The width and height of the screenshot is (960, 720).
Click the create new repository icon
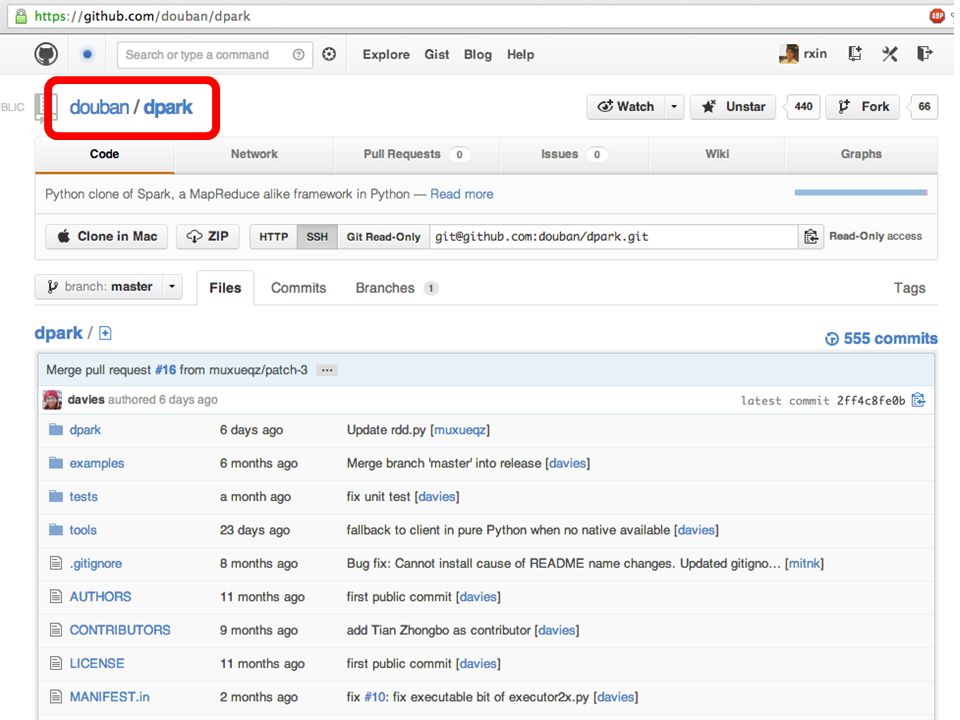855,54
